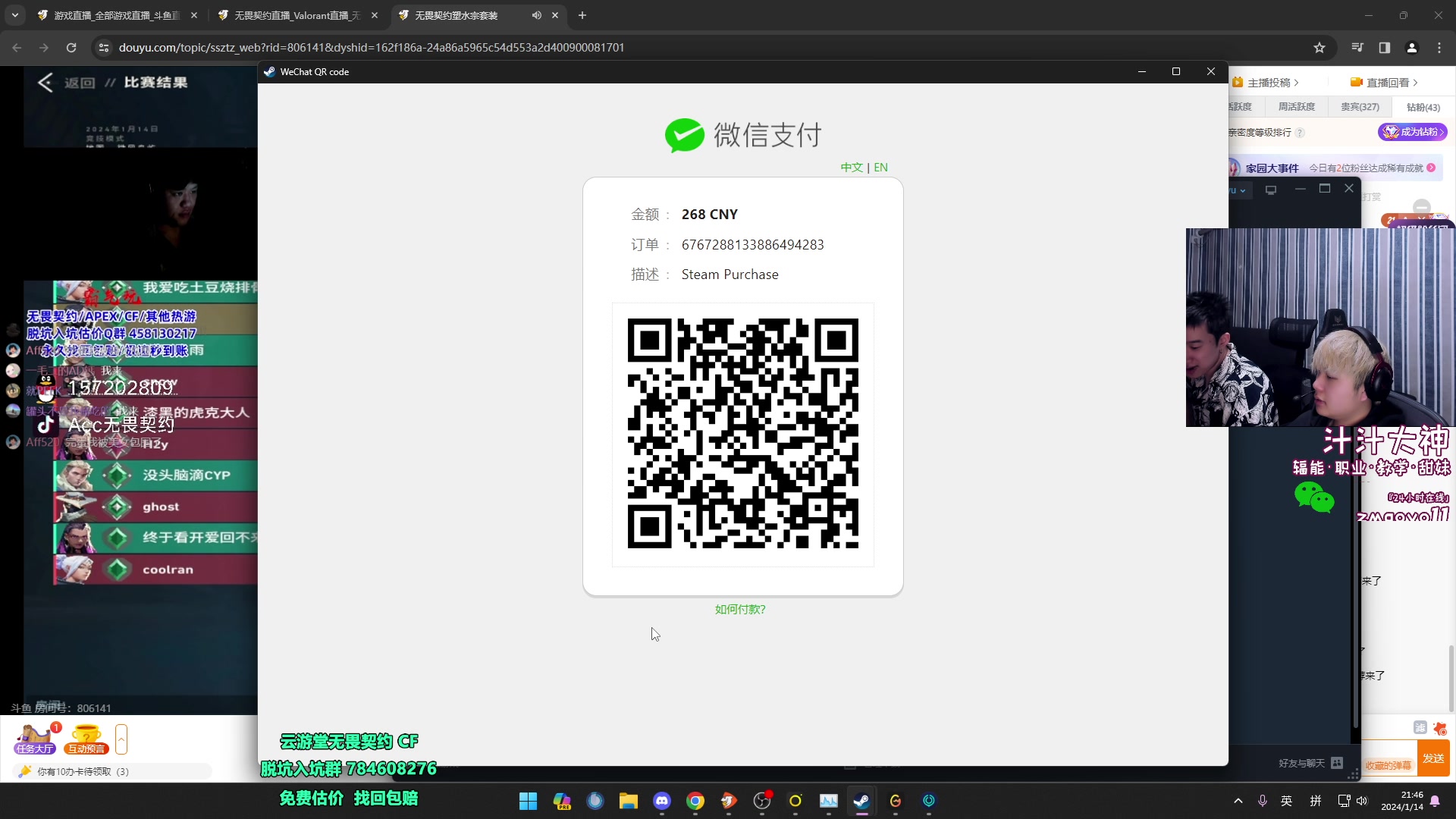Open Chrome profile avatar menu
This screenshot has width=1456, height=819.
tap(1412, 47)
